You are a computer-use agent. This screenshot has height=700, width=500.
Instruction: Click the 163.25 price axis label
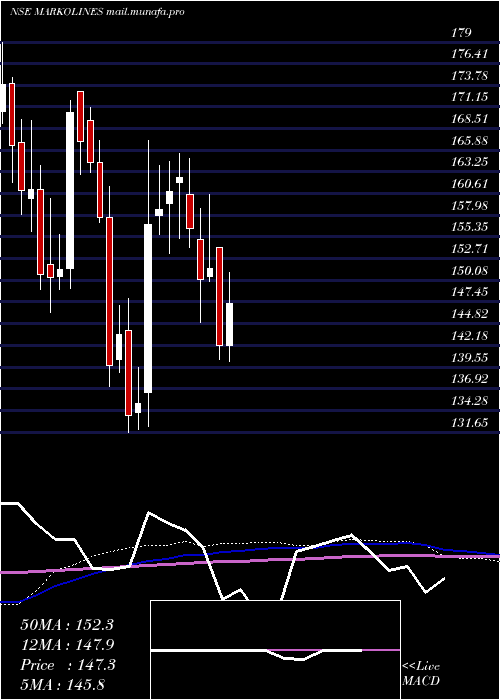pos(469,162)
